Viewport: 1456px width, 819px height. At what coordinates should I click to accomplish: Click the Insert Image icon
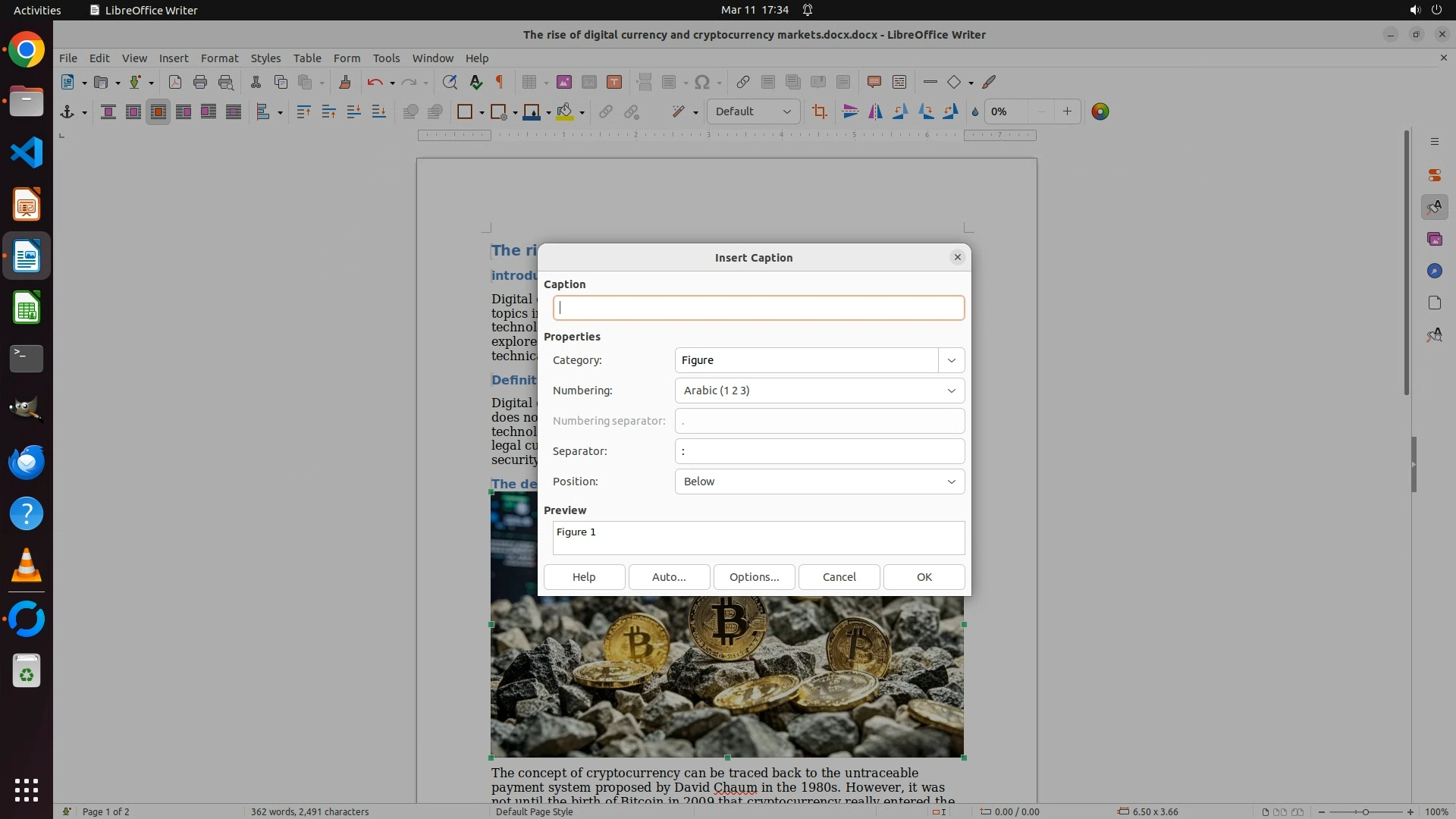pyautogui.click(x=563, y=82)
